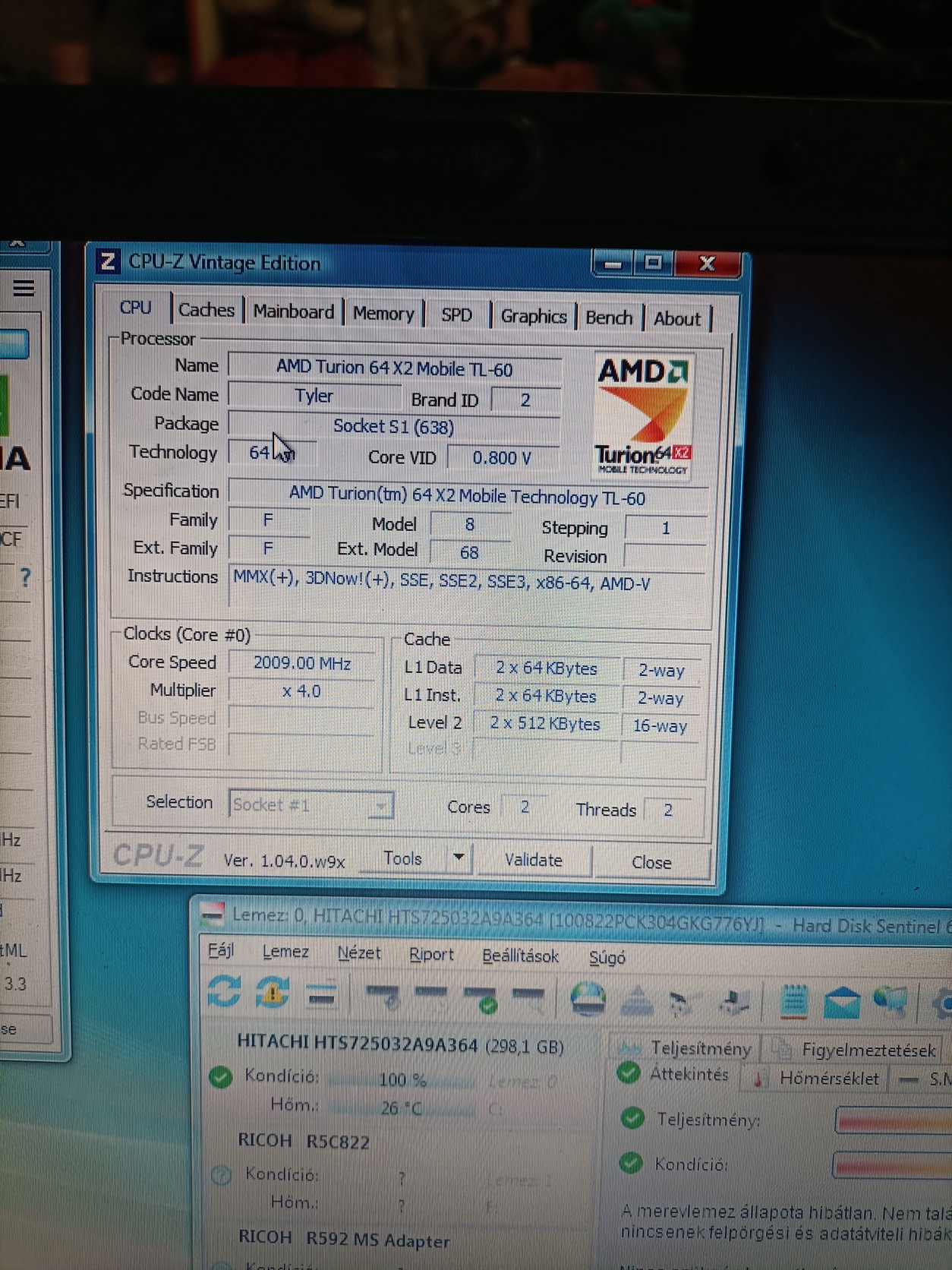
Task: Open the Súgó menu
Action: (x=607, y=958)
